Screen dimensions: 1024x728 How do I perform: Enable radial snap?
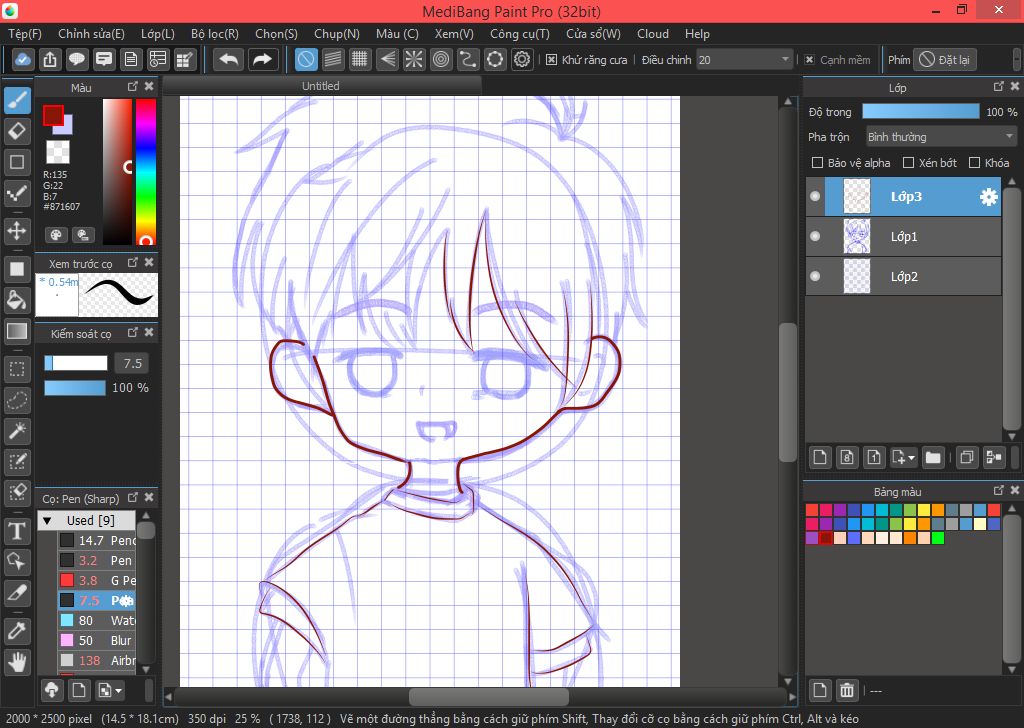click(x=413, y=59)
